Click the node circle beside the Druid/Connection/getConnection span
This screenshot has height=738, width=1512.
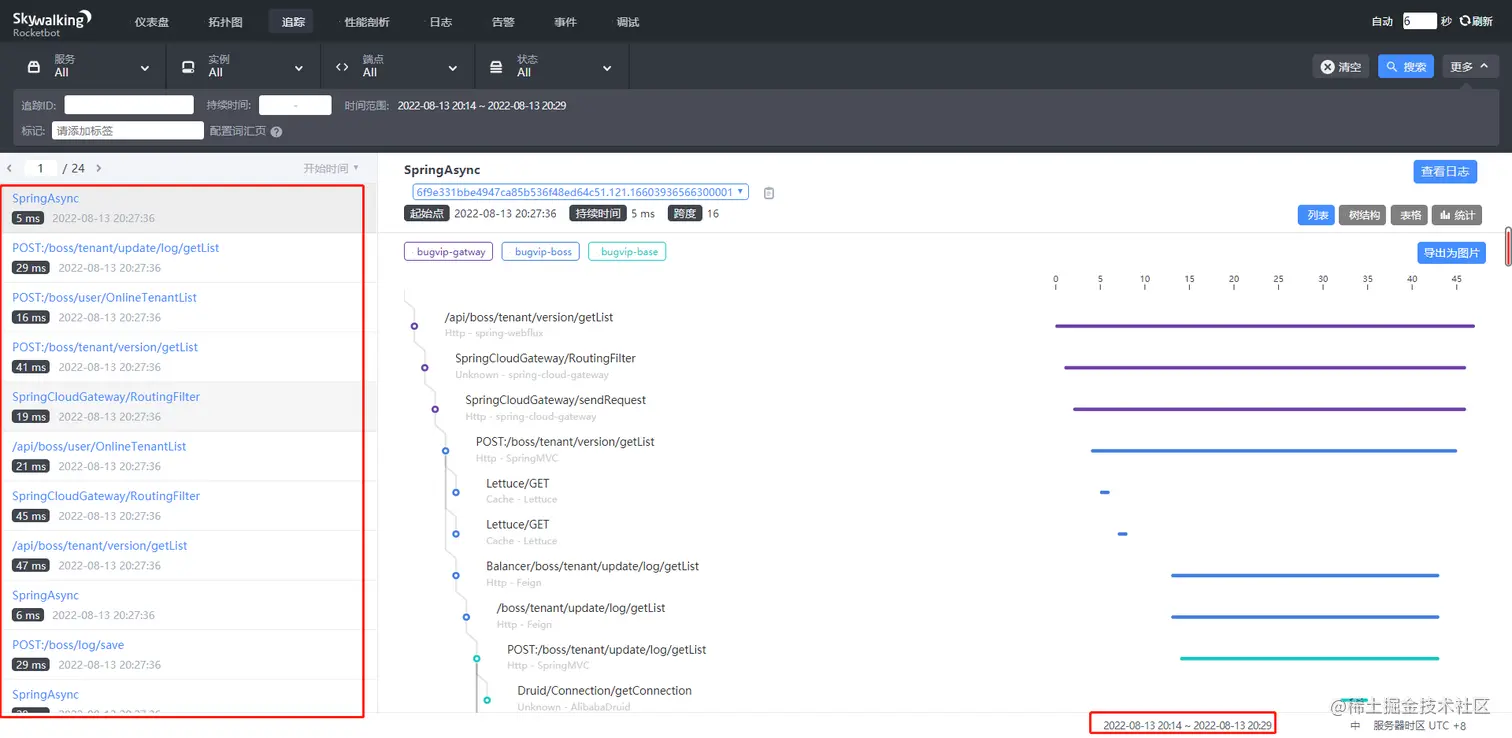(x=487, y=699)
